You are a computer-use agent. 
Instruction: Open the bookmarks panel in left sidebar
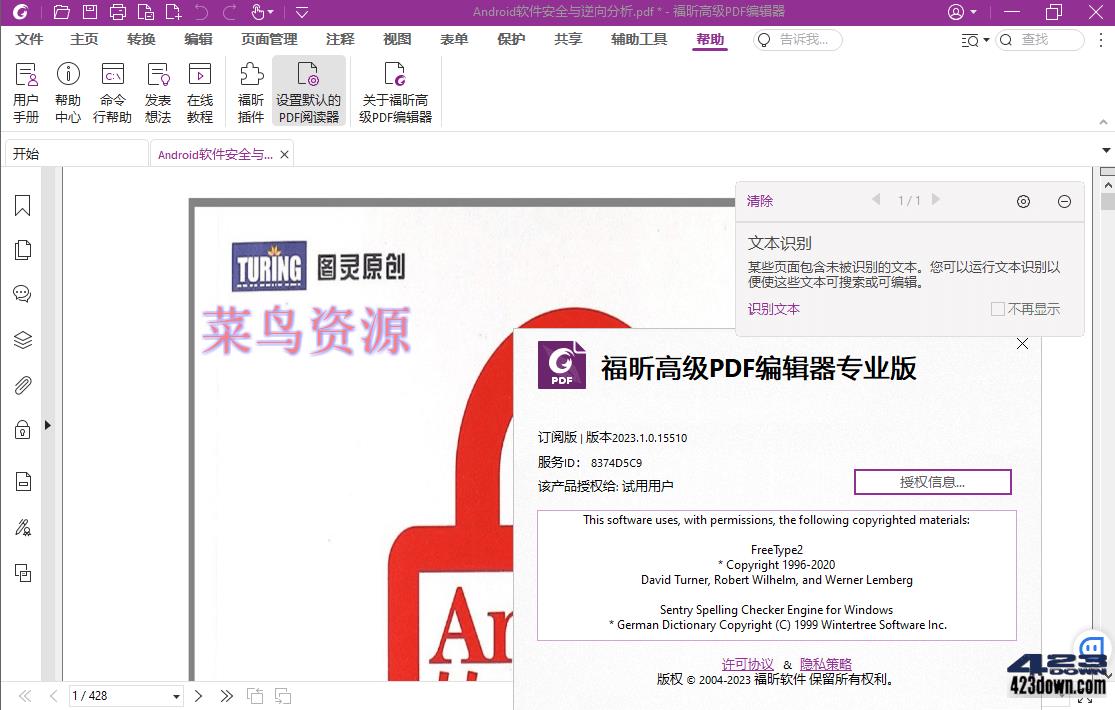click(x=22, y=205)
